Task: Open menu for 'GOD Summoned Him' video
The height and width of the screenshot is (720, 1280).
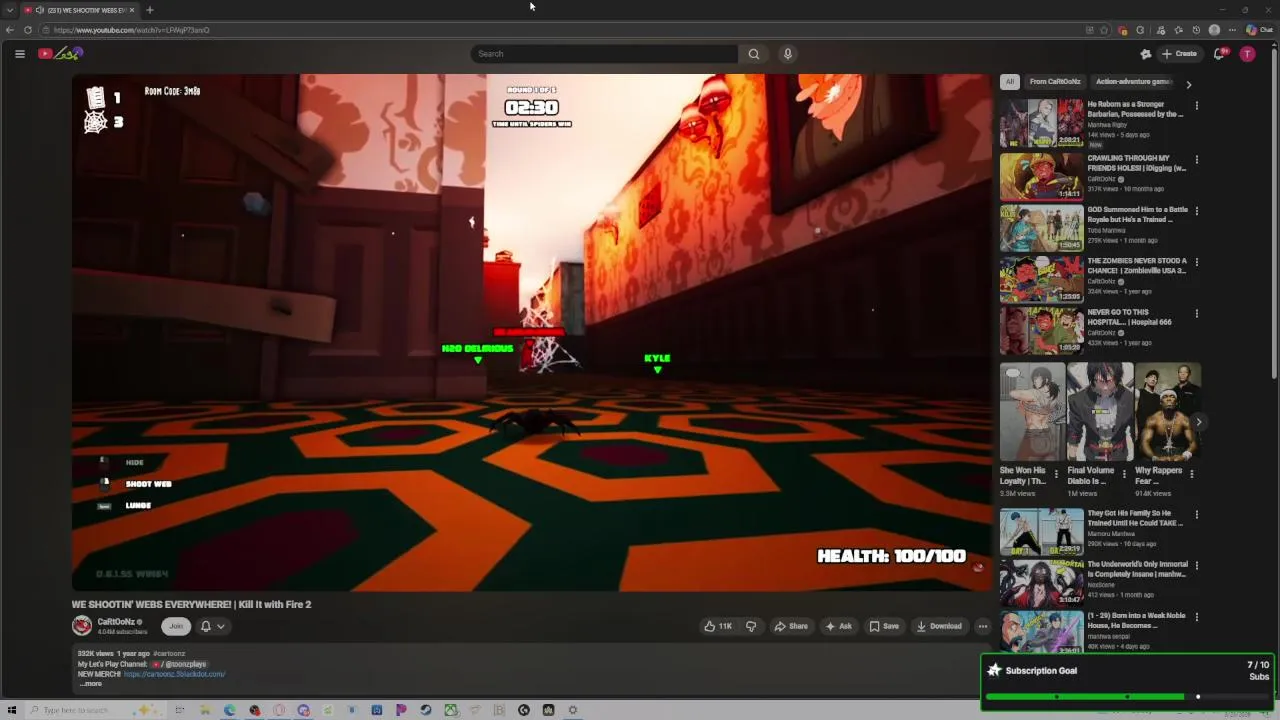Action: click(x=1197, y=211)
